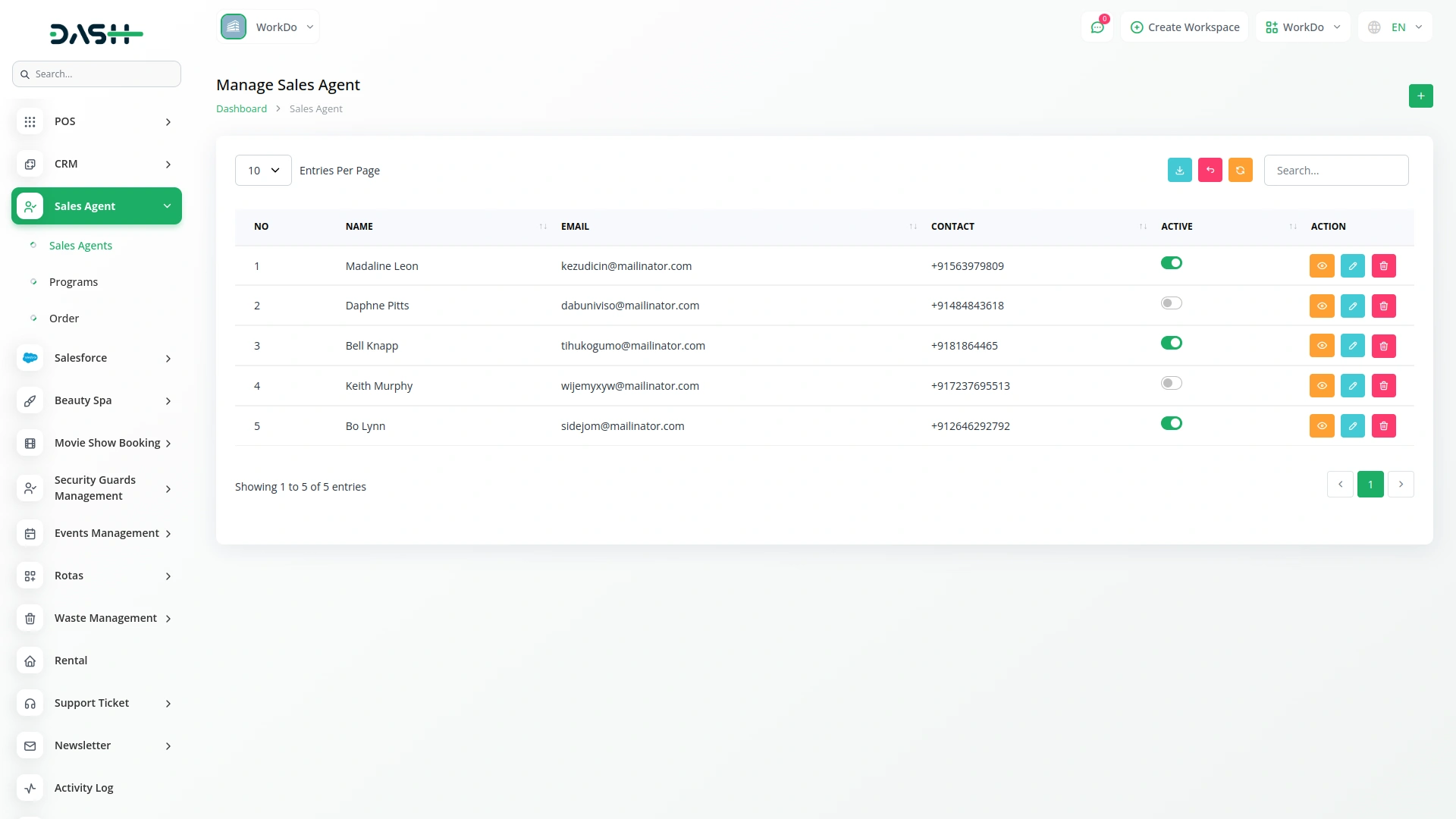Edit Daphne Pitts with the pencil icon
Image resolution: width=1456 pixels, height=819 pixels.
tap(1352, 306)
